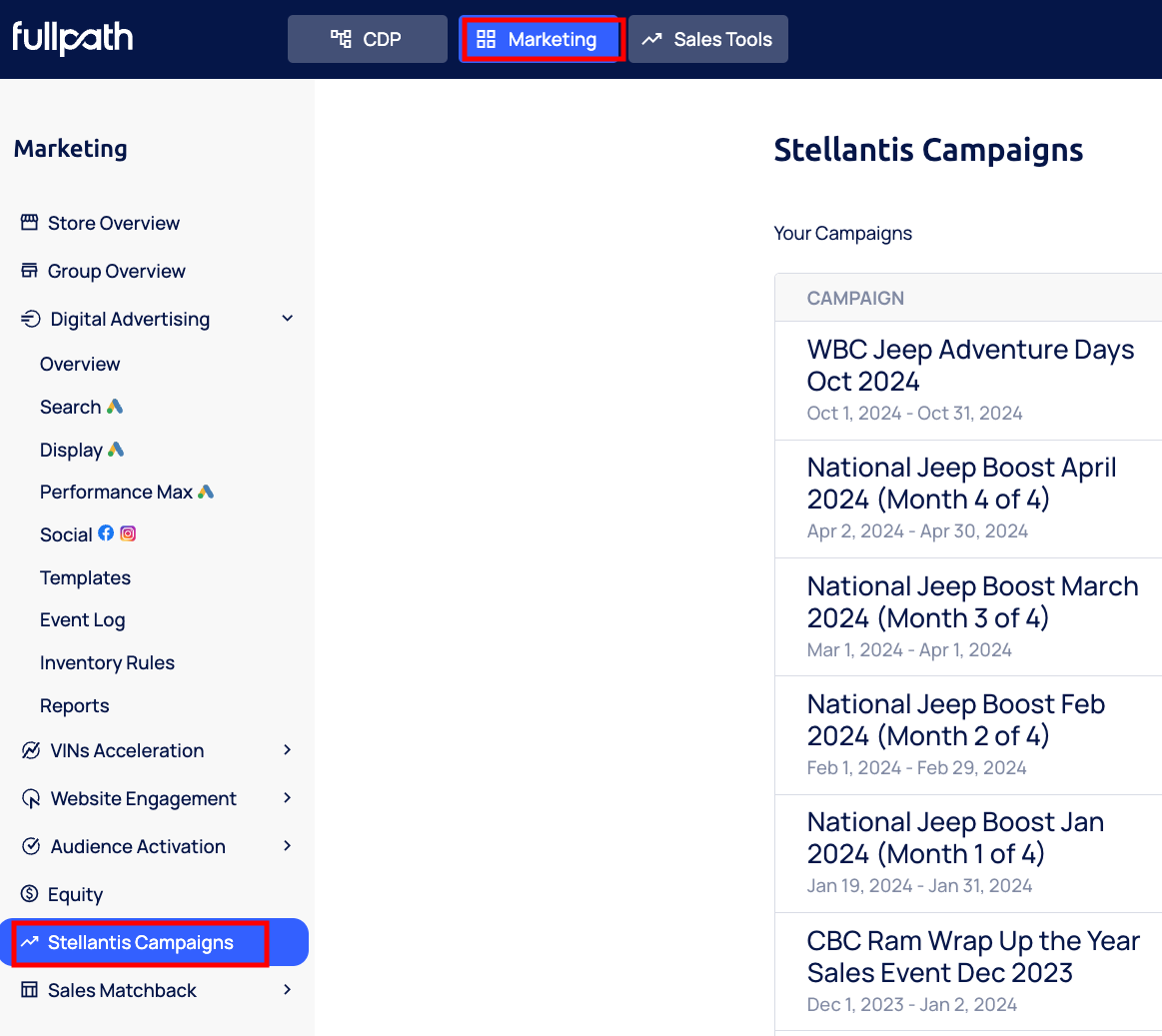
Task: Select the Marketing tab in header
Action: (541, 39)
